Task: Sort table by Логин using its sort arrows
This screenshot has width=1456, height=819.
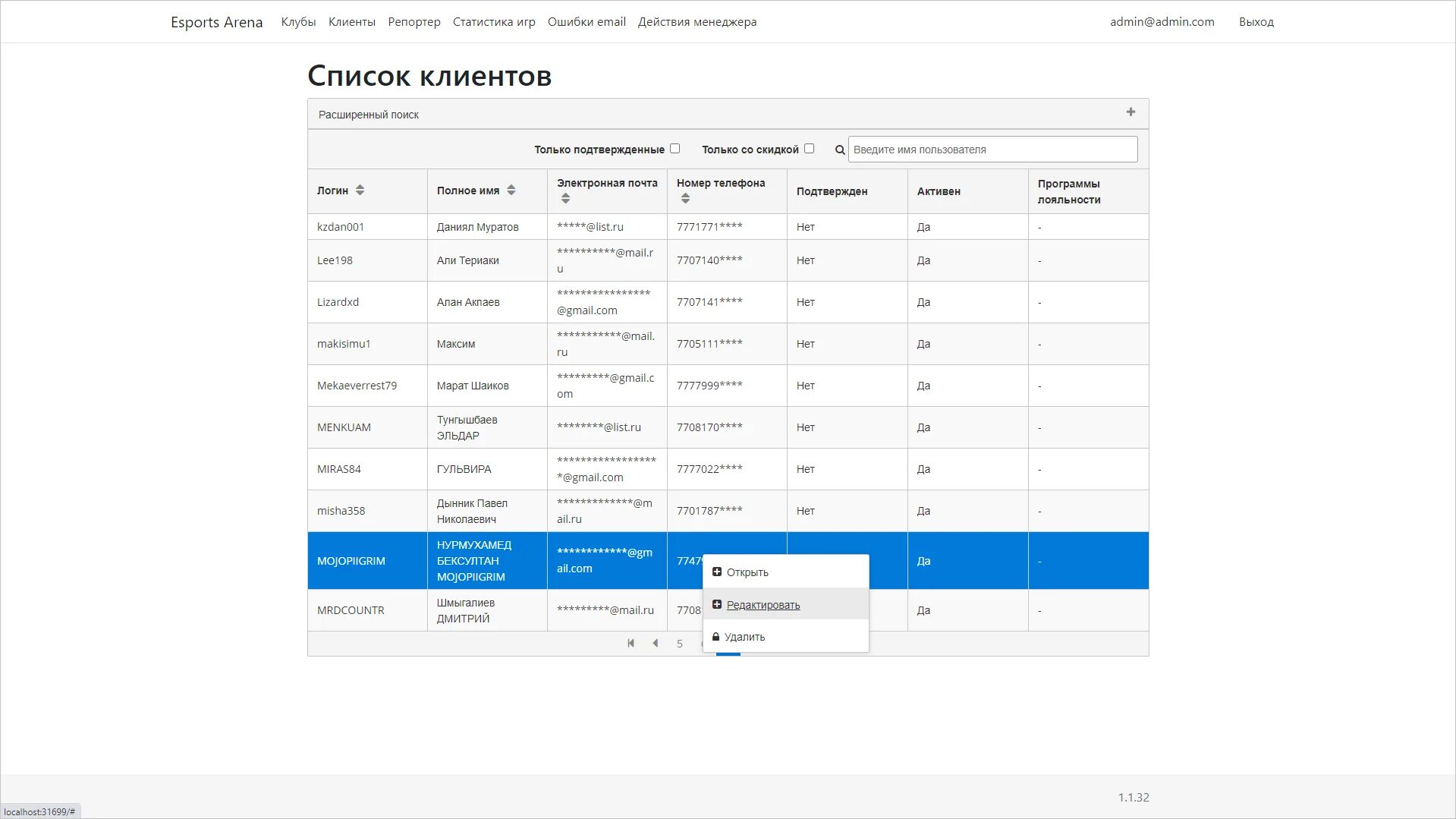Action: pos(360,190)
